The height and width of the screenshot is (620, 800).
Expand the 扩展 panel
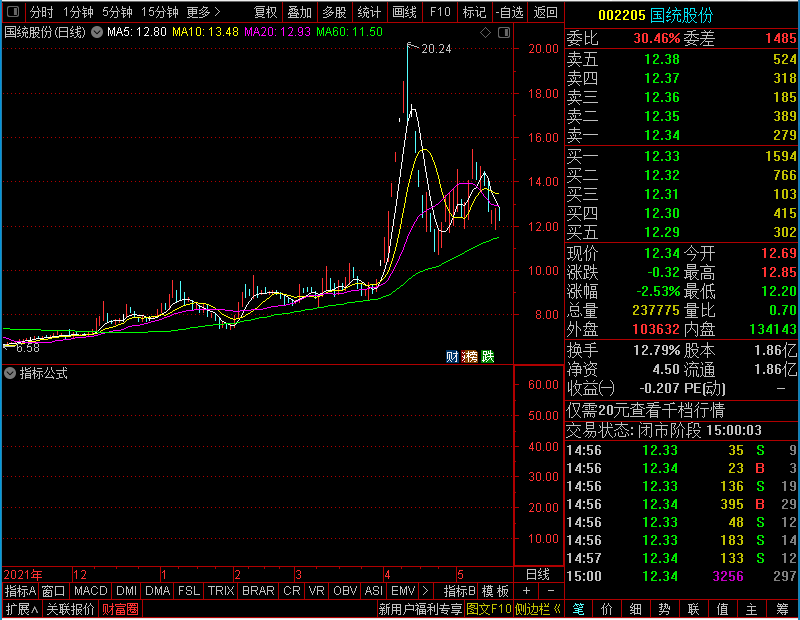click(22, 609)
